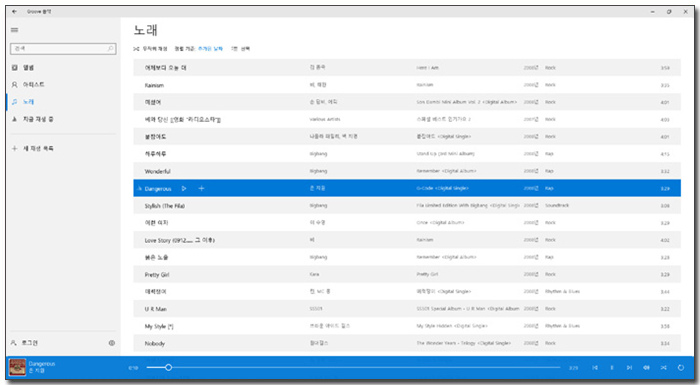The image size is (700, 385).
Task: Click the Soundtrack genre in Stylish row
Action: pos(557,205)
